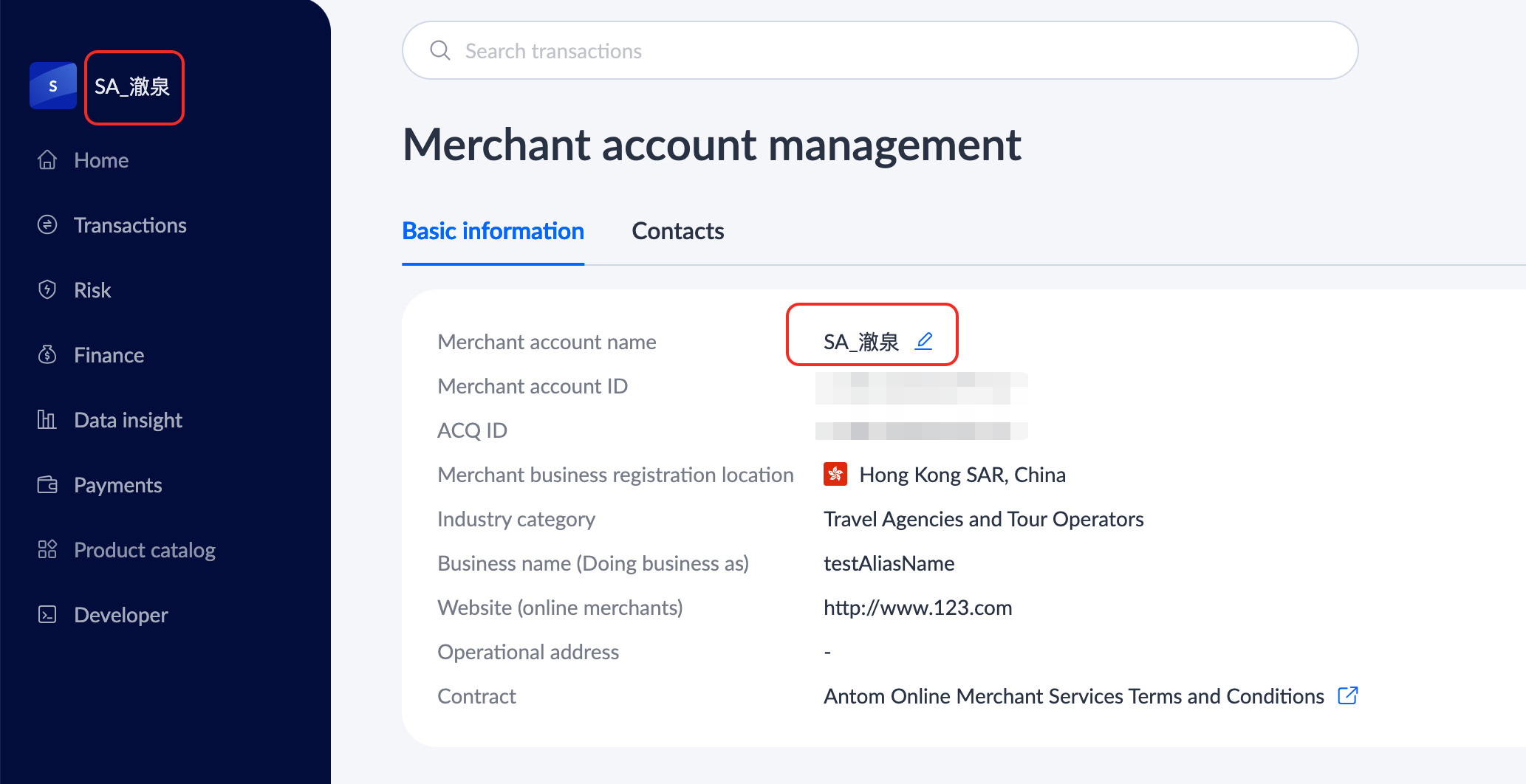Click the Product catalog grid icon
1526x784 pixels.
[x=47, y=550]
